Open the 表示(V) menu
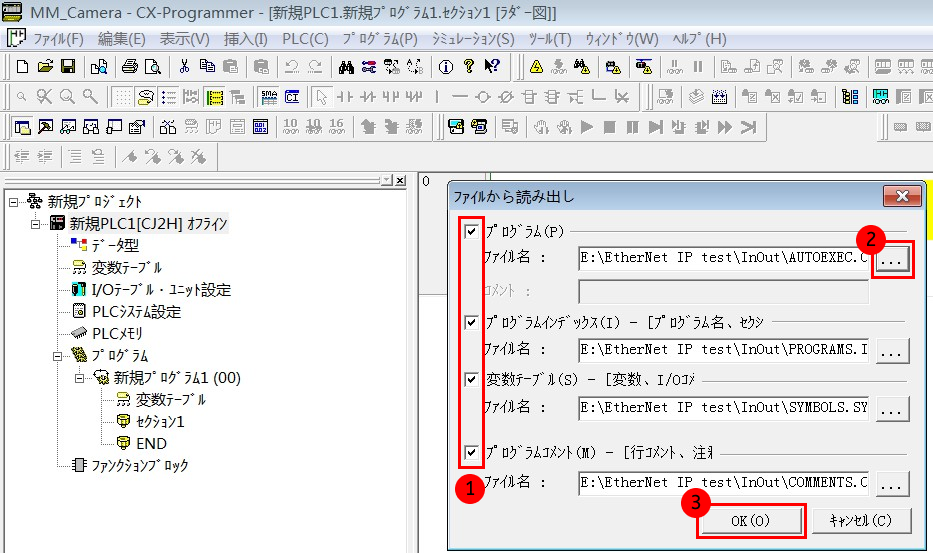Image resolution: width=933 pixels, height=553 pixels. 184,39
